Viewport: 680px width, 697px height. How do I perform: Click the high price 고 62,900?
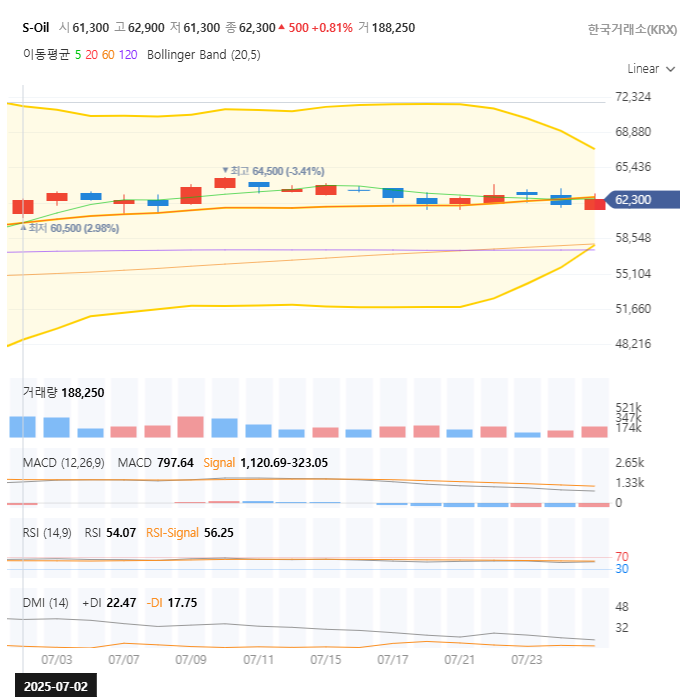pos(140,28)
